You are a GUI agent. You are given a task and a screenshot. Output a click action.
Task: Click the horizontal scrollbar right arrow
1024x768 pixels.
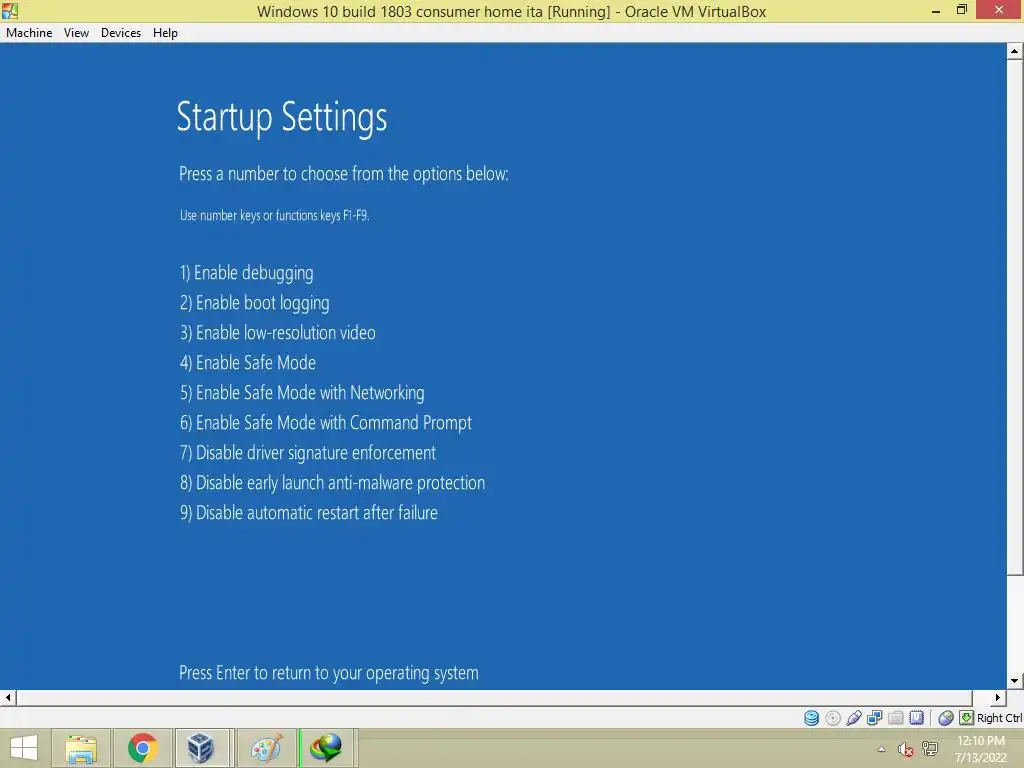[x=997, y=697]
